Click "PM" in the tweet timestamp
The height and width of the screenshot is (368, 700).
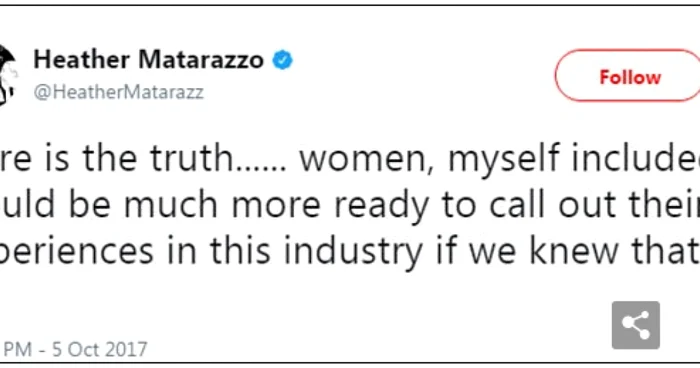[x=17, y=350]
